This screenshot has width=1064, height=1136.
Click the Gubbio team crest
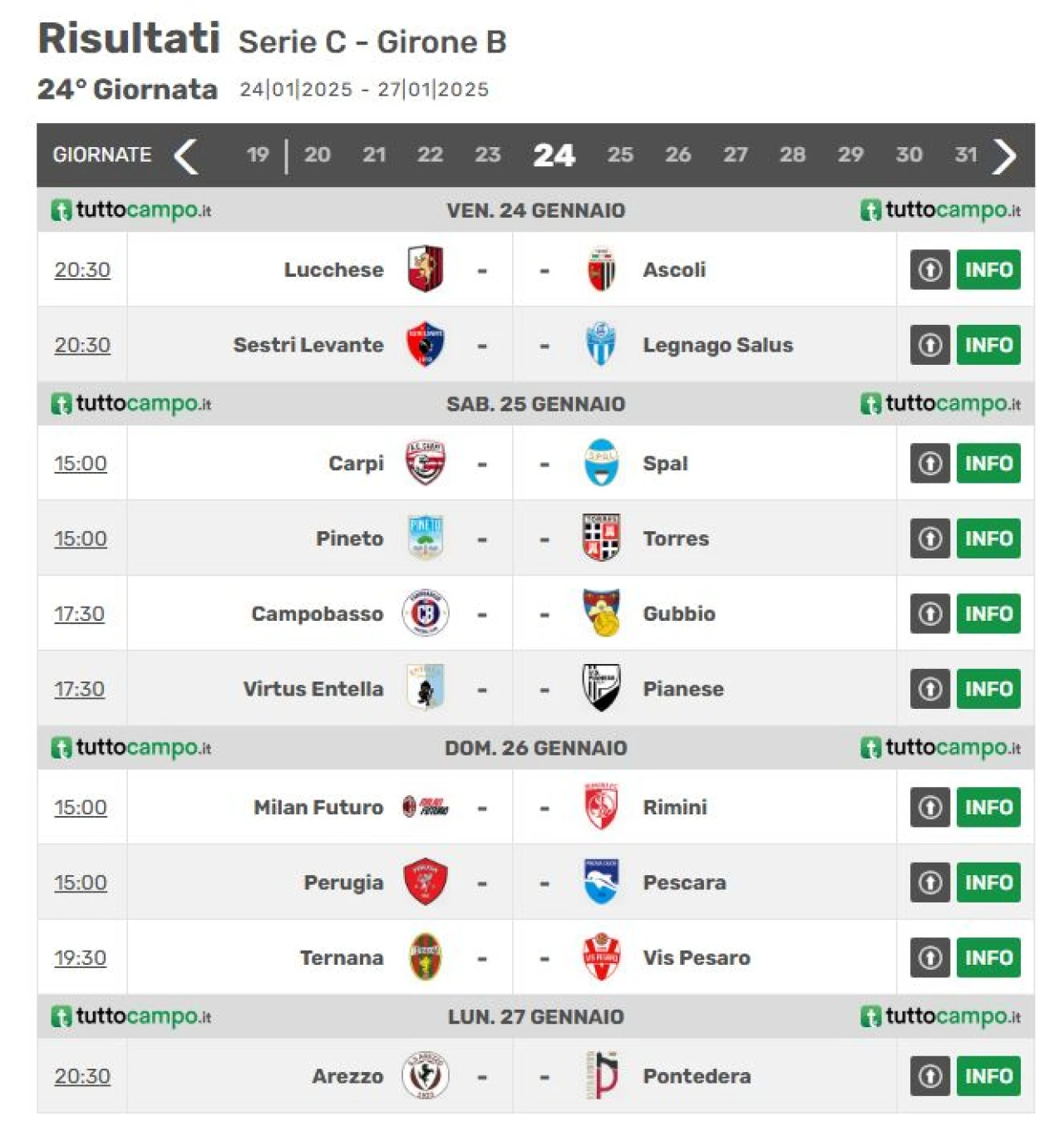tap(602, 613)
